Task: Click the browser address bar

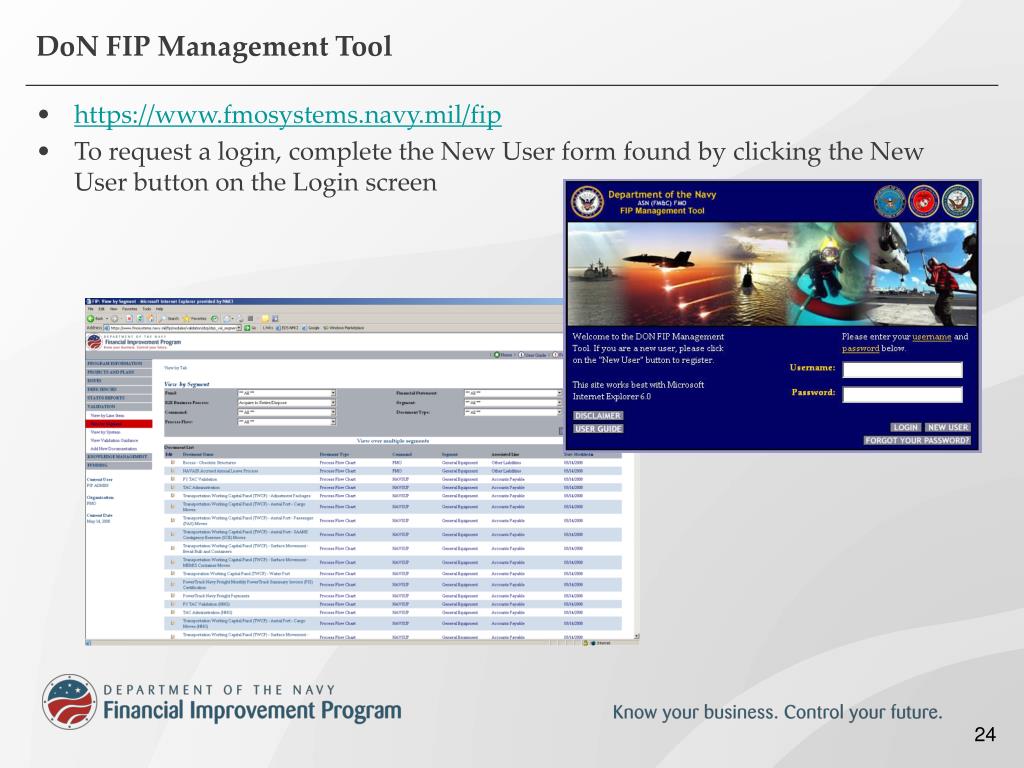Action: coord(172,328)
